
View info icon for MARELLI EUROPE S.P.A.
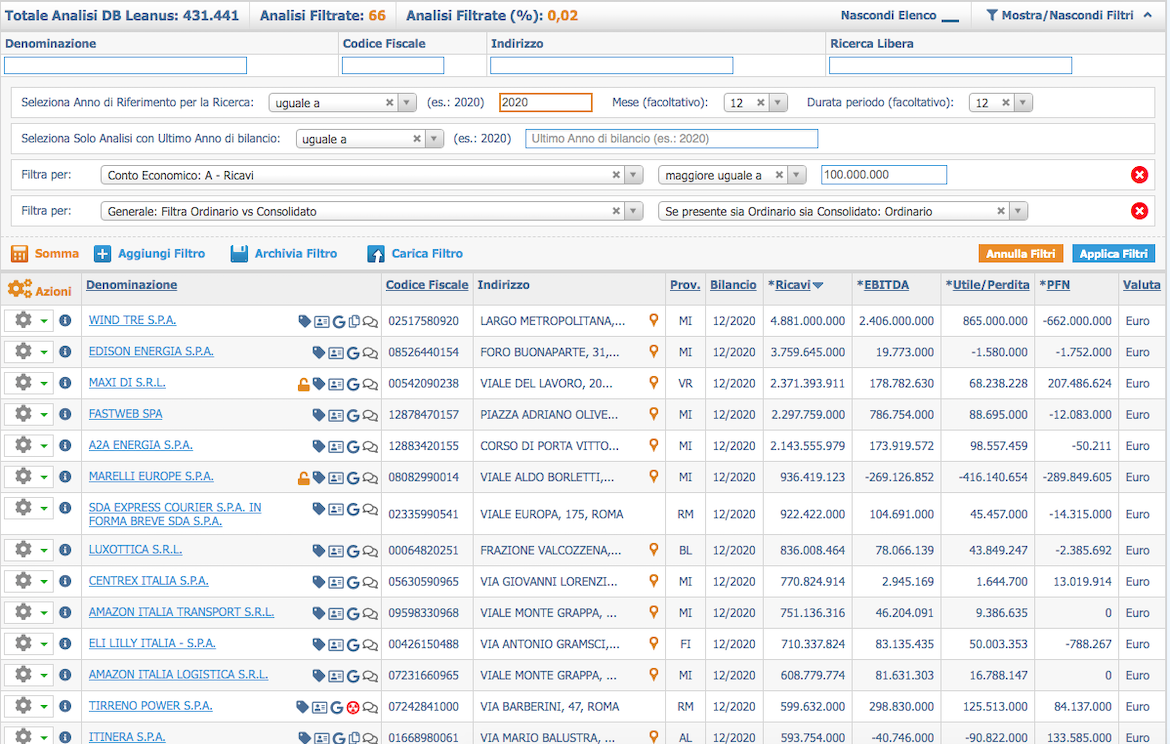click(66, 476)
